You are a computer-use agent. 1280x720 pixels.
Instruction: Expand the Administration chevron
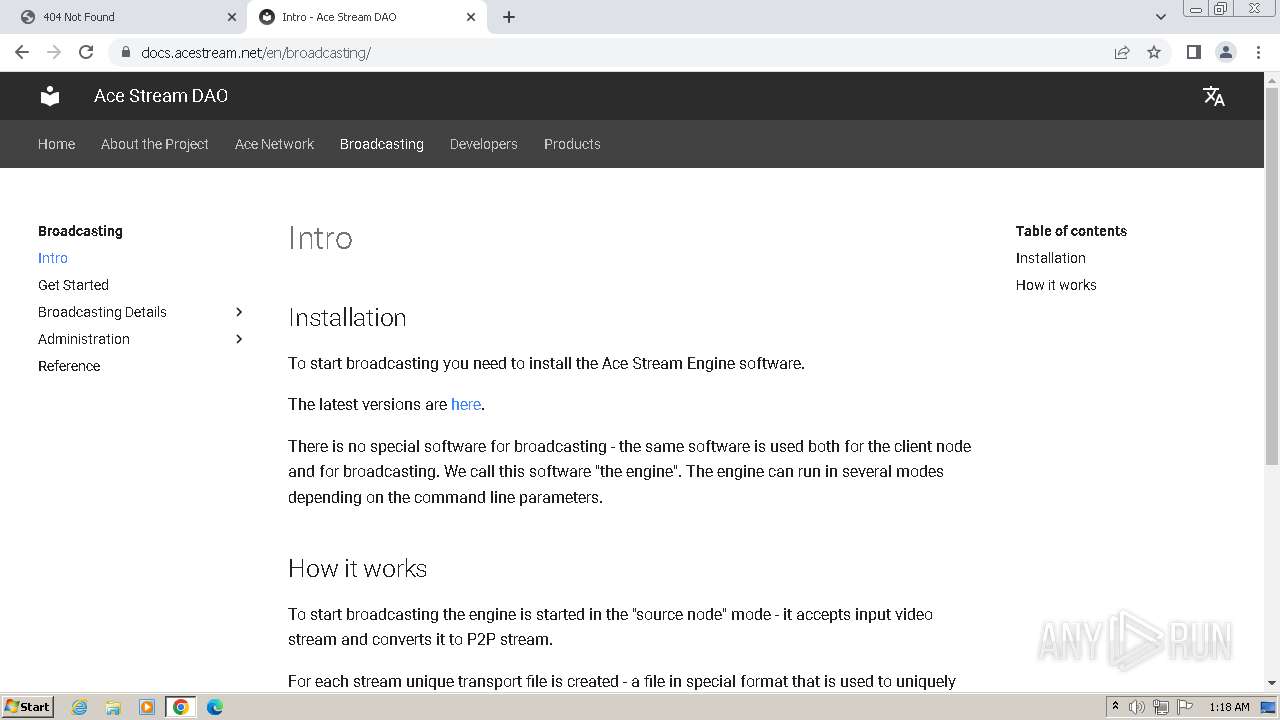(239, 339)
